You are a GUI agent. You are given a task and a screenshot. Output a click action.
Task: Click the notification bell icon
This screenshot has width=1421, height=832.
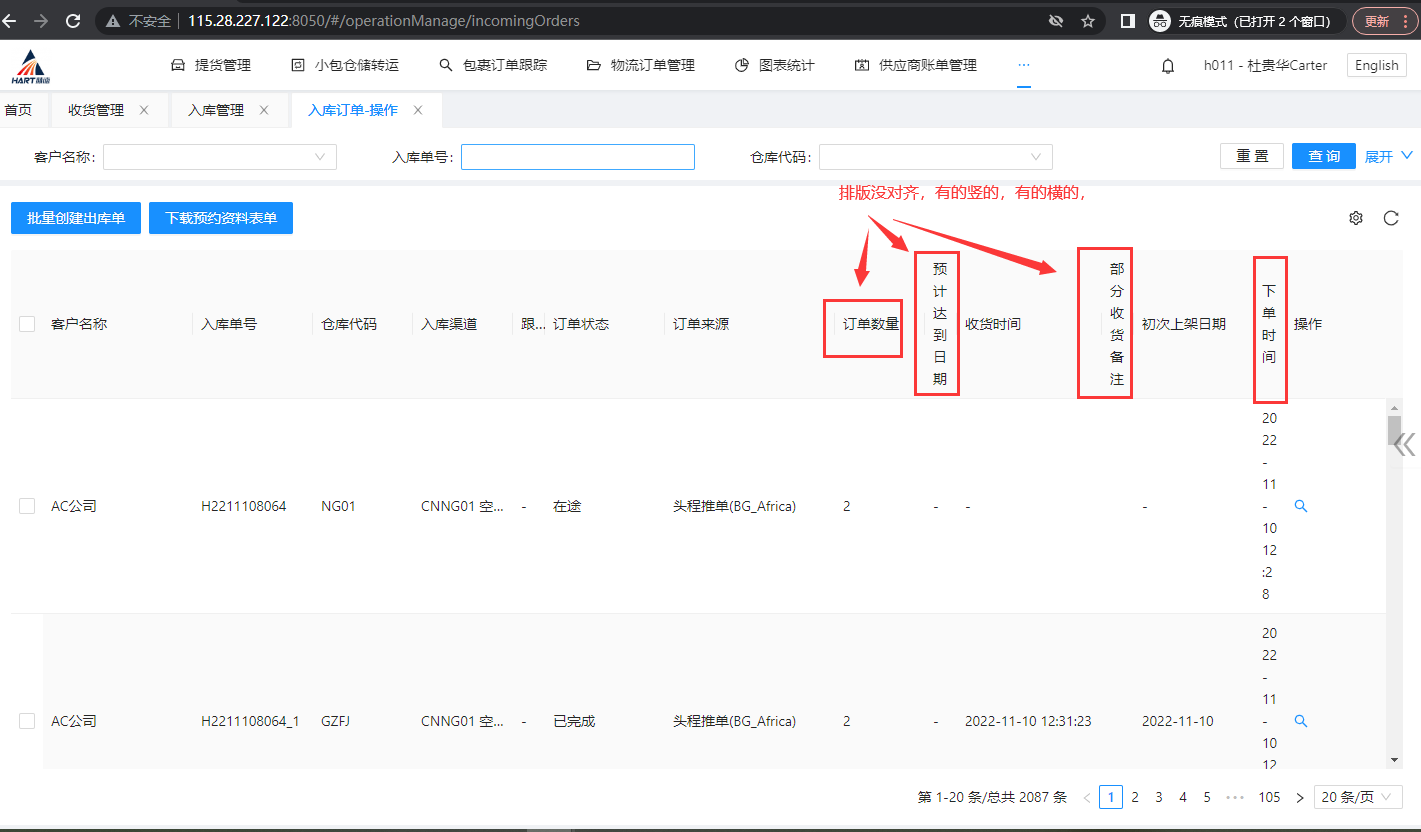coord(1167,66)
